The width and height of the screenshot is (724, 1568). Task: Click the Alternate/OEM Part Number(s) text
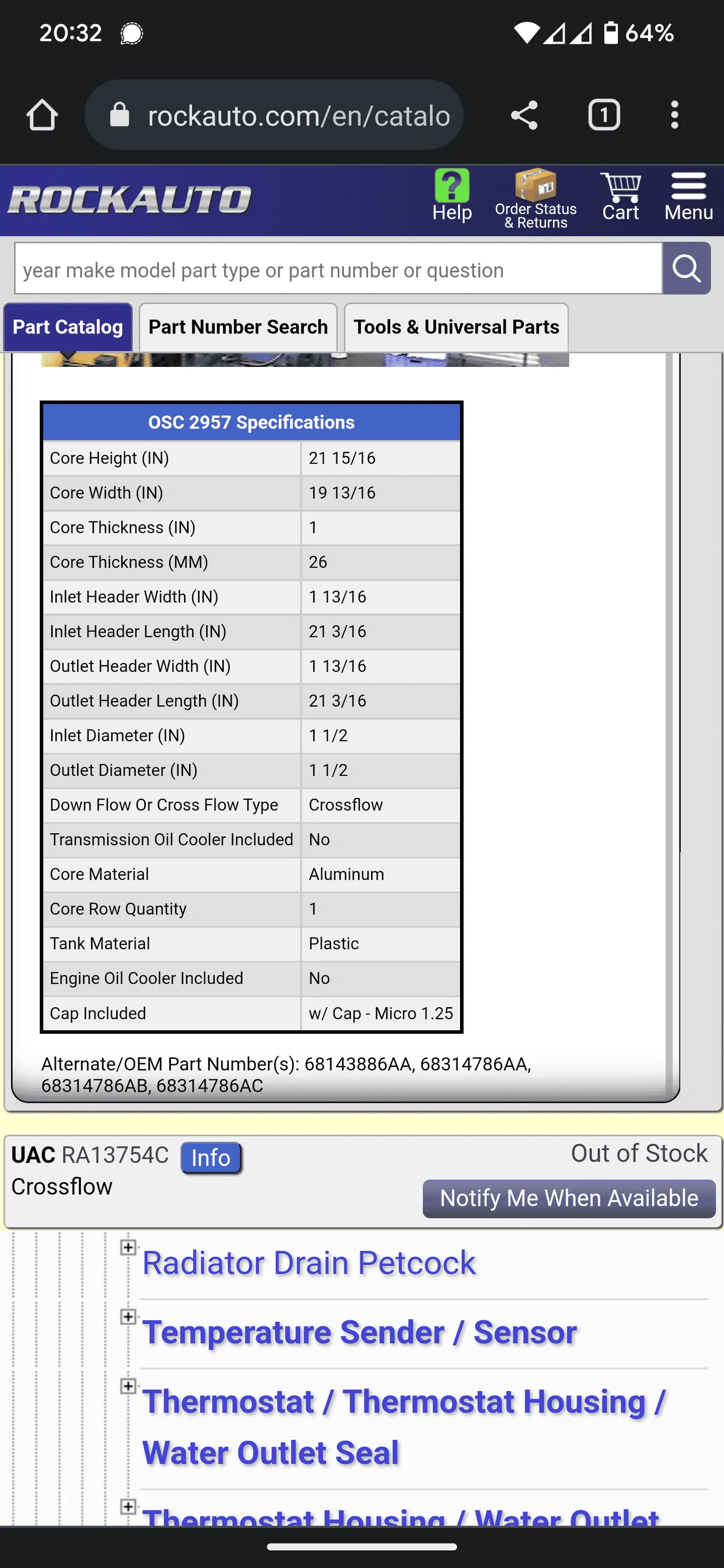tap(286, 1075)
